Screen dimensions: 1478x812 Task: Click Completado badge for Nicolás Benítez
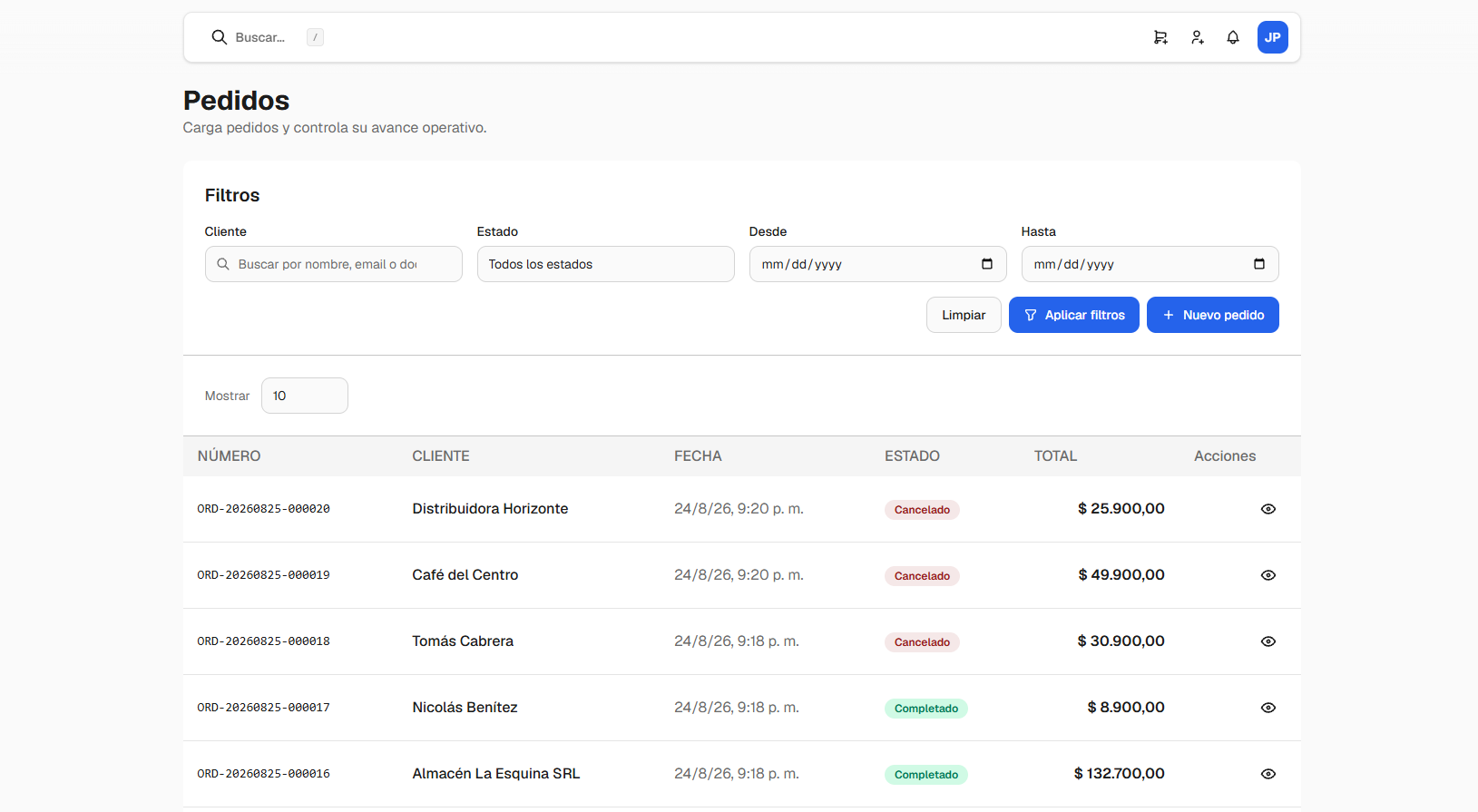click(x=926, y=709)
